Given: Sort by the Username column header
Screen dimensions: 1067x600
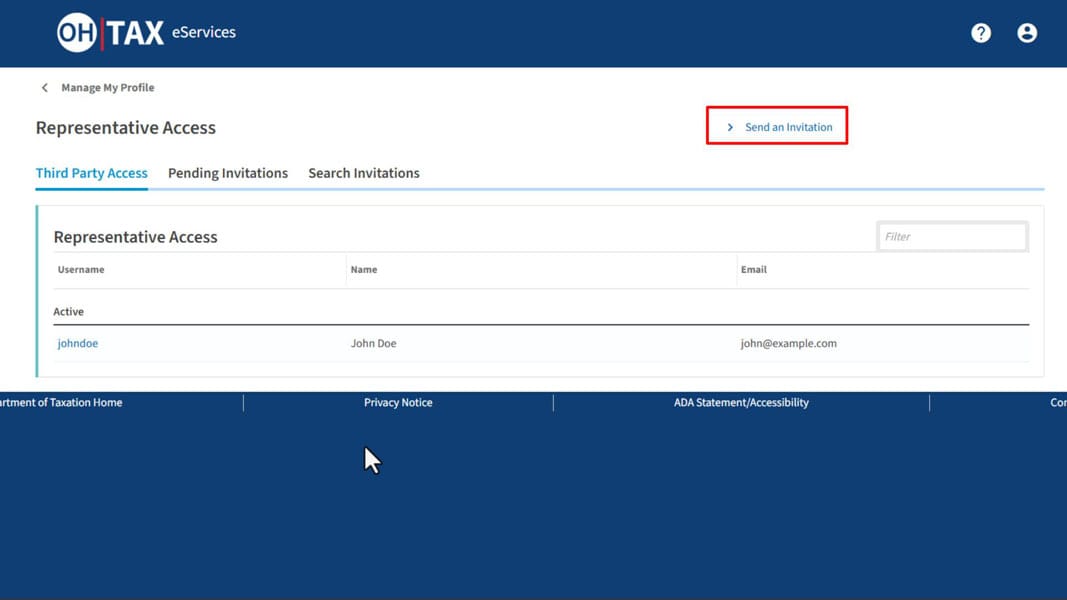Looking at the screenshot, I should pos(81,269).
